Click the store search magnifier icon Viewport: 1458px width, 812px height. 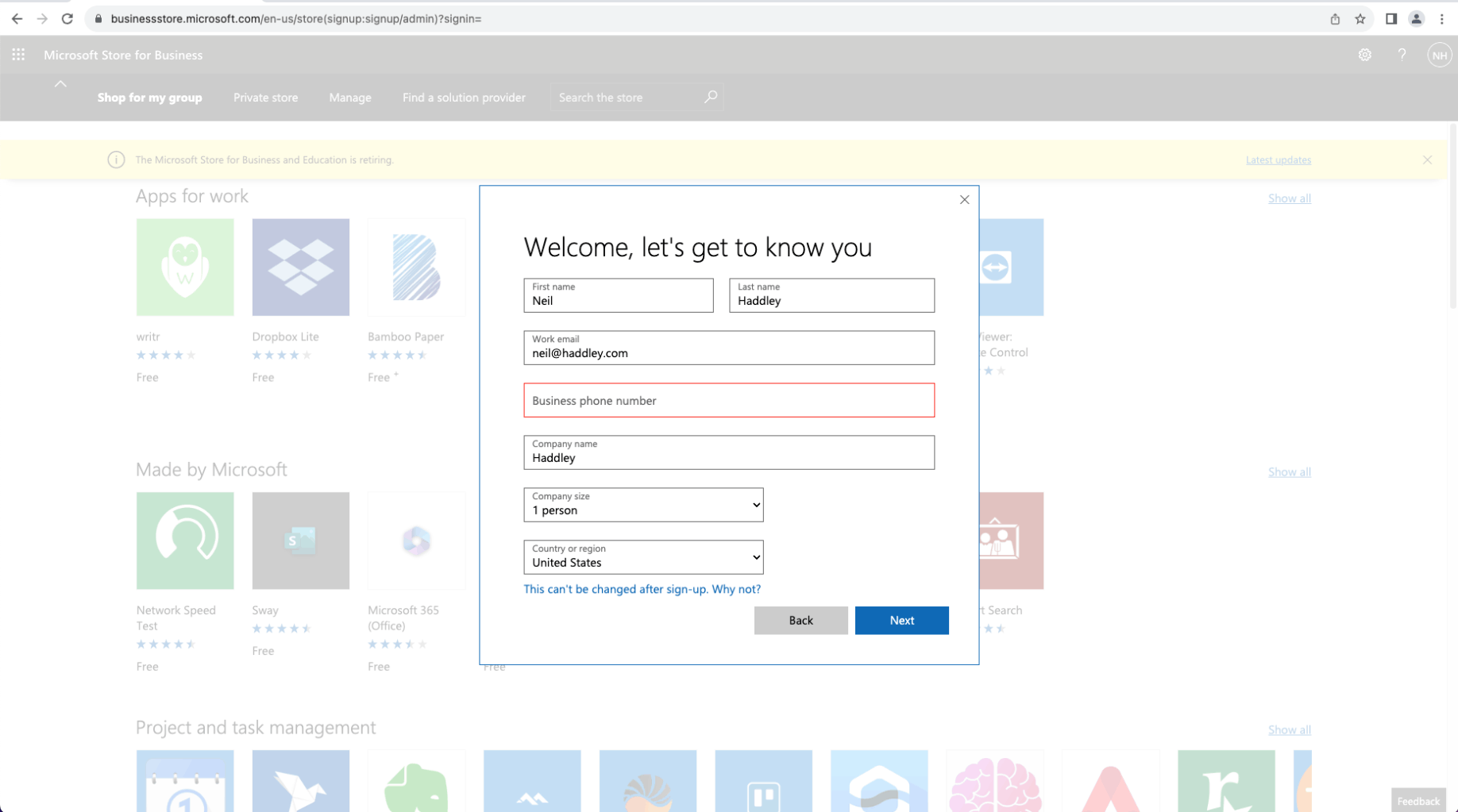[x=711, y=97]
